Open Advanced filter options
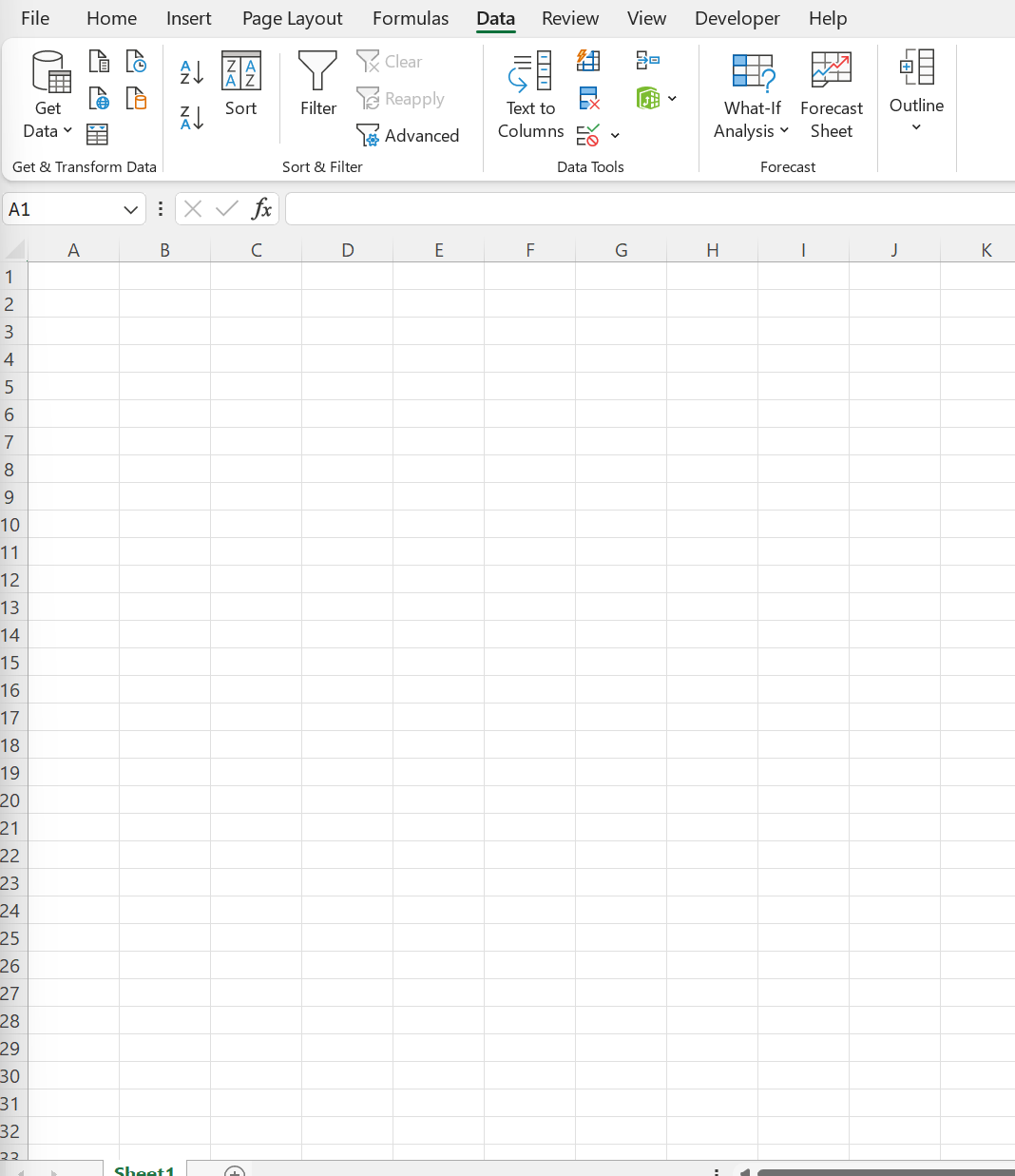Image resolution: width=1015 pixels, height=1176 pixels. (x=409, y=136)
